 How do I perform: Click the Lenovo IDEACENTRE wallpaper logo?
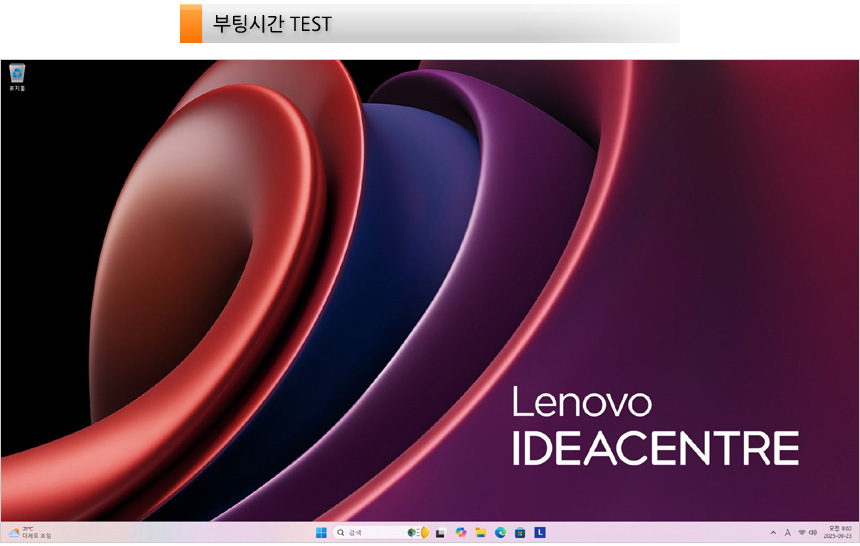tap(655, 426)
